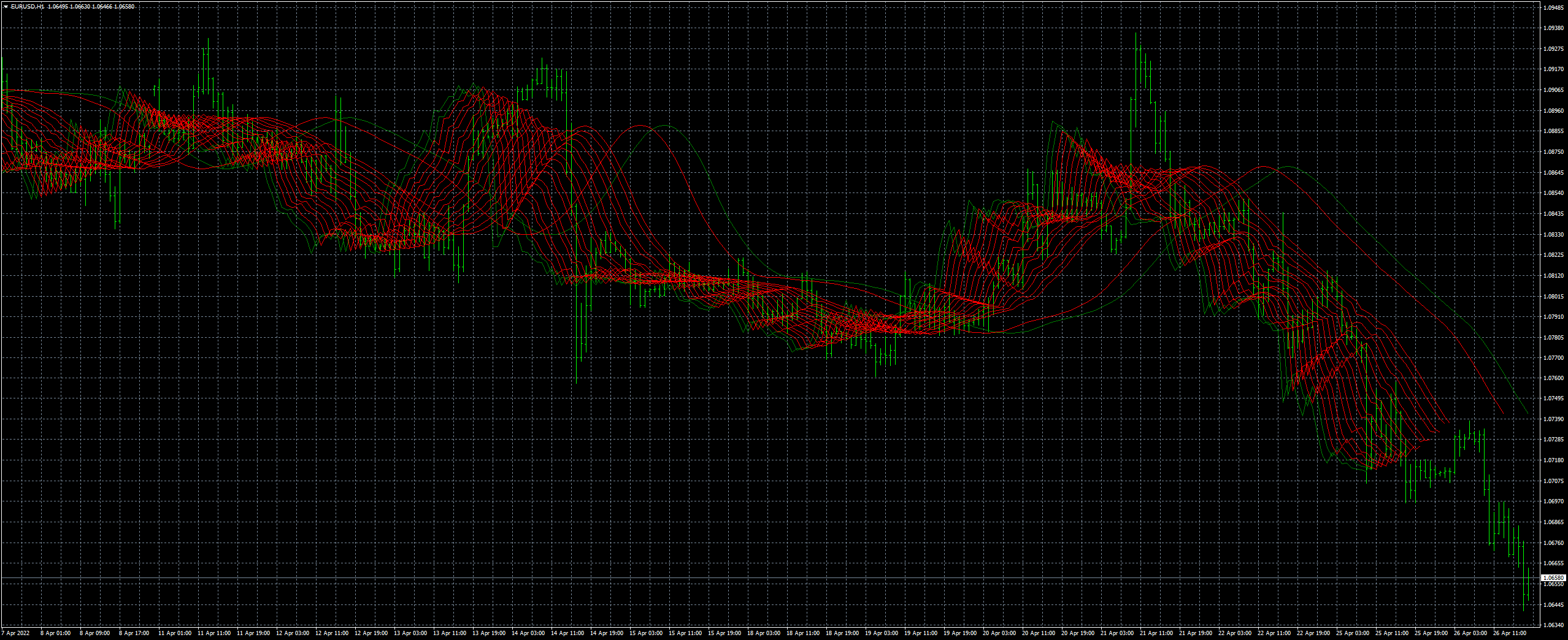1568x640 pixels.
Task: Click the 20 Apr 19:00 time label
Action: pos(1078,633)
